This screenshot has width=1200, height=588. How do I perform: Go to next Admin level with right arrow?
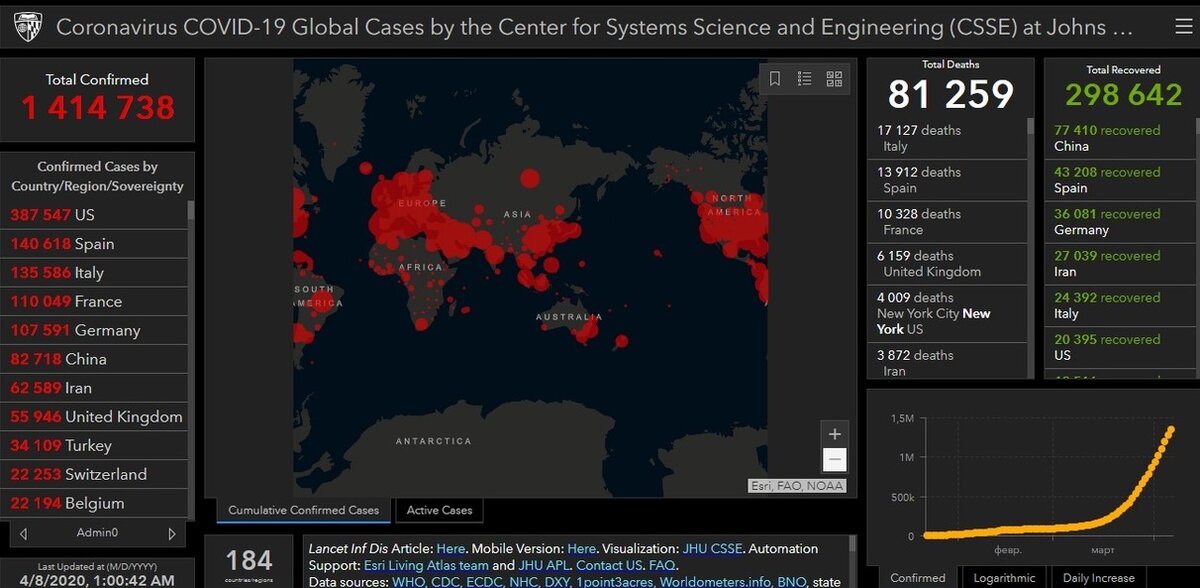tap(172, 533)
